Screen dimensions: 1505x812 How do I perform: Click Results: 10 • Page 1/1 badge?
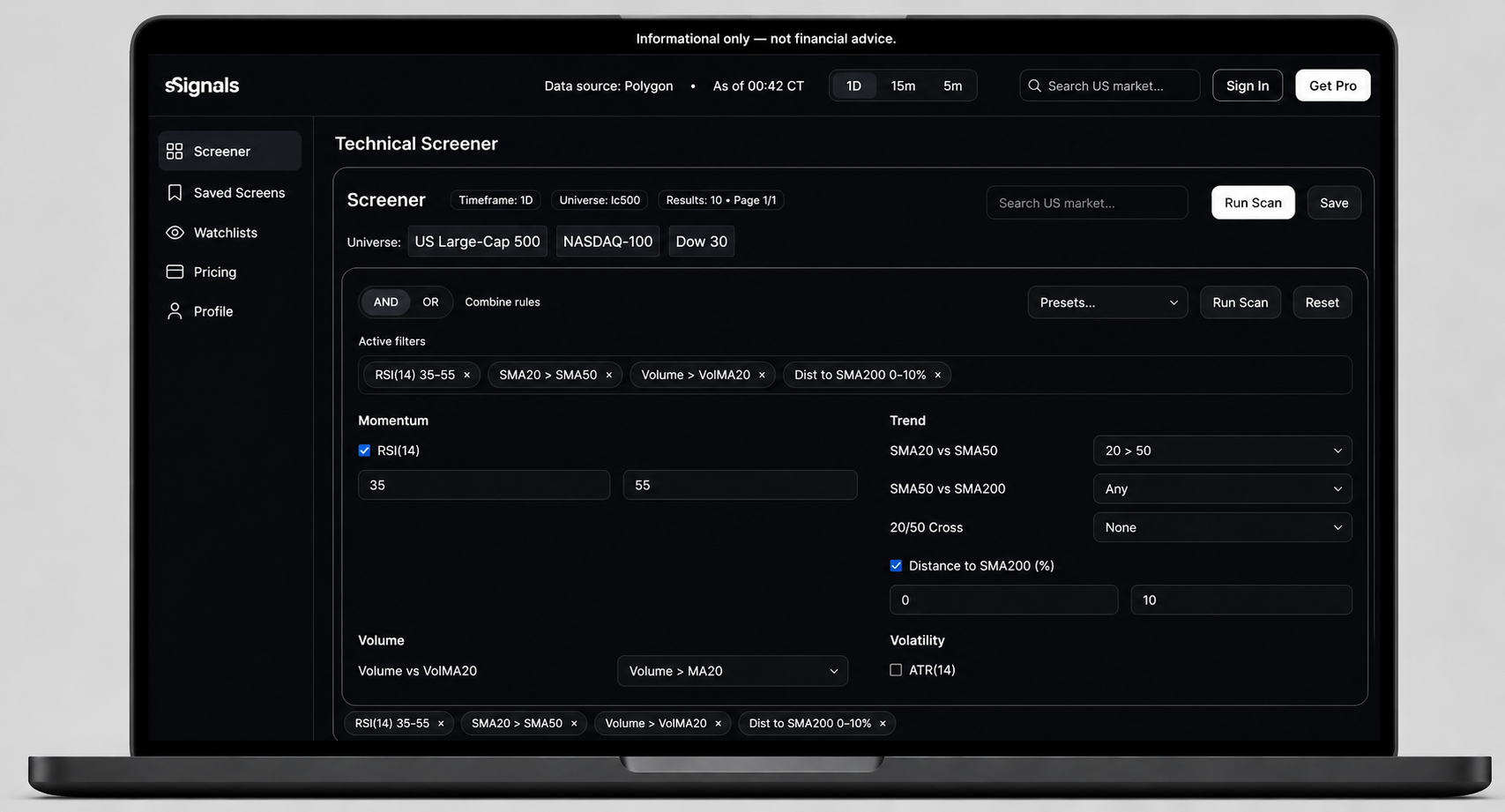click(x=720, y=200)
